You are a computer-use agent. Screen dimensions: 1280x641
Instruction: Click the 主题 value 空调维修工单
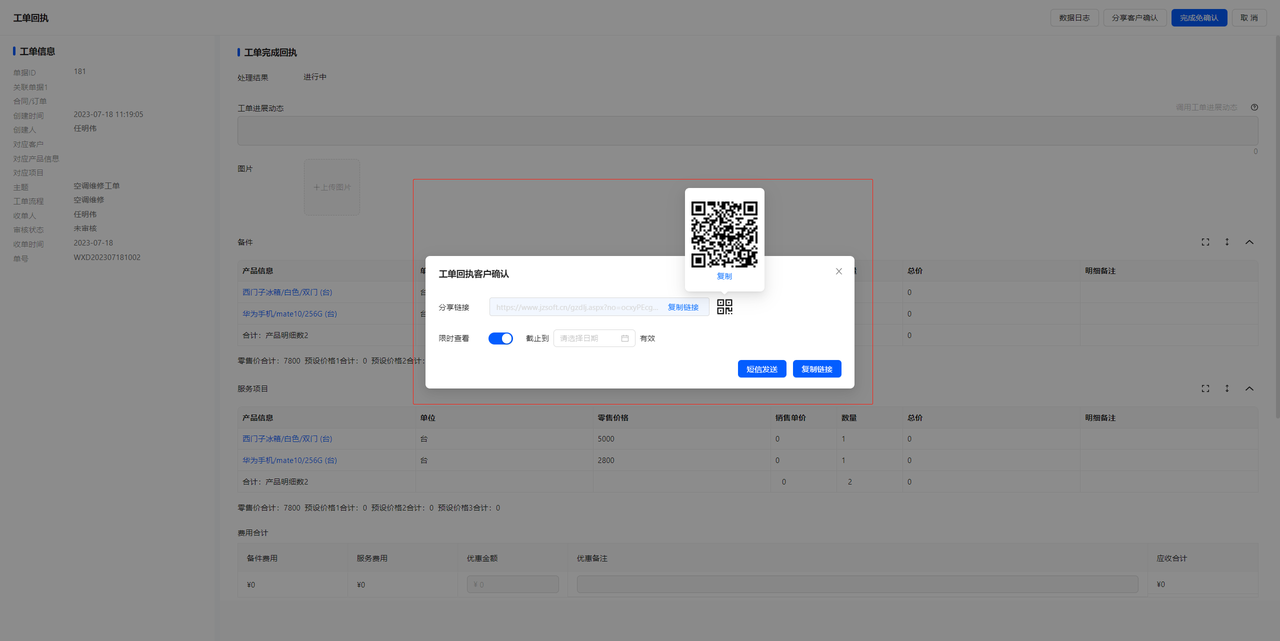tap(96, 186)
